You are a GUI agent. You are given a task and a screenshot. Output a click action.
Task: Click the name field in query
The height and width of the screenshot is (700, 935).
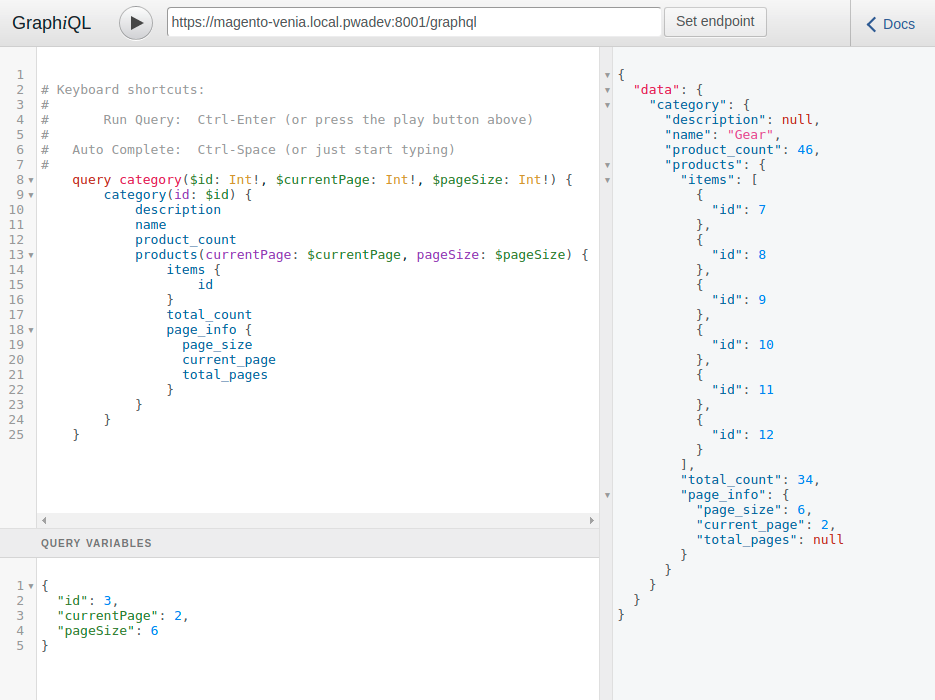click(150, 225)
